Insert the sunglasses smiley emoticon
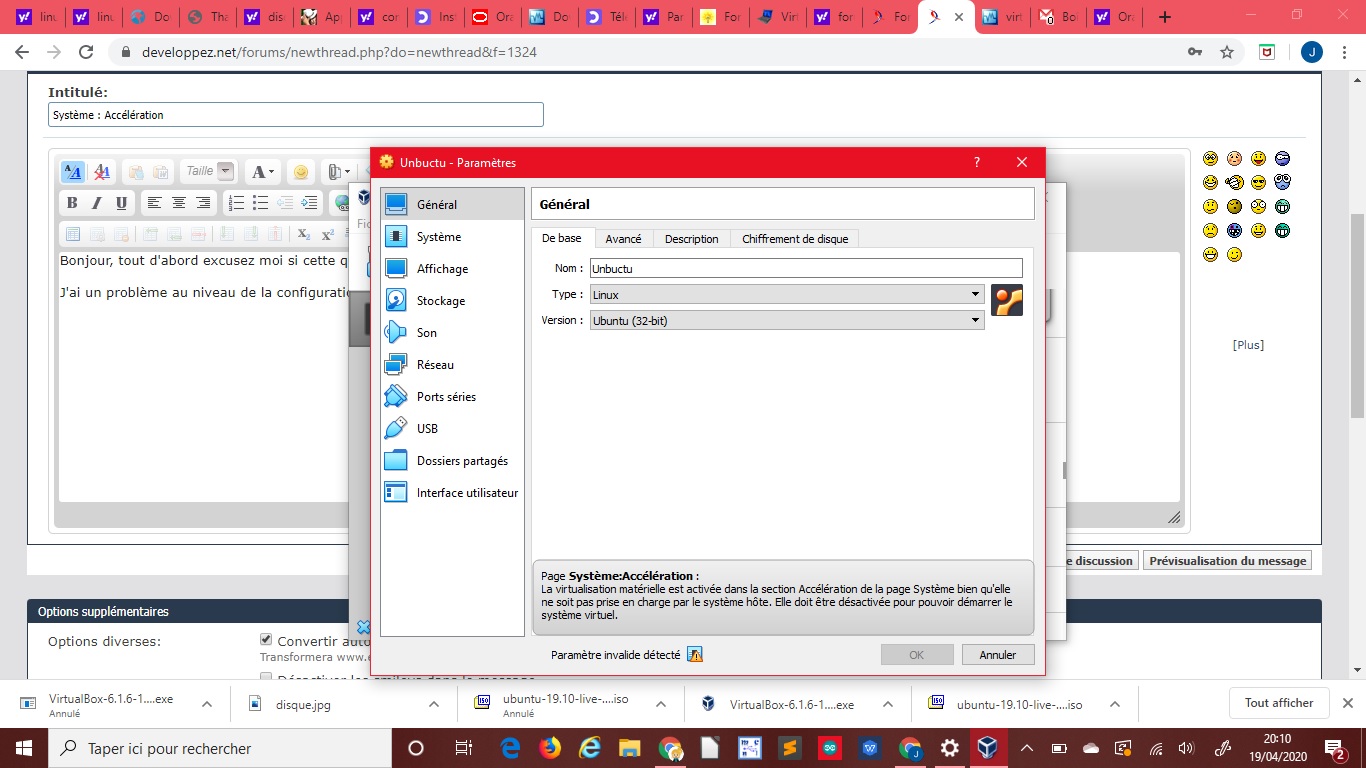Viewport: 1366px width, 768px height. [1258, 183]
